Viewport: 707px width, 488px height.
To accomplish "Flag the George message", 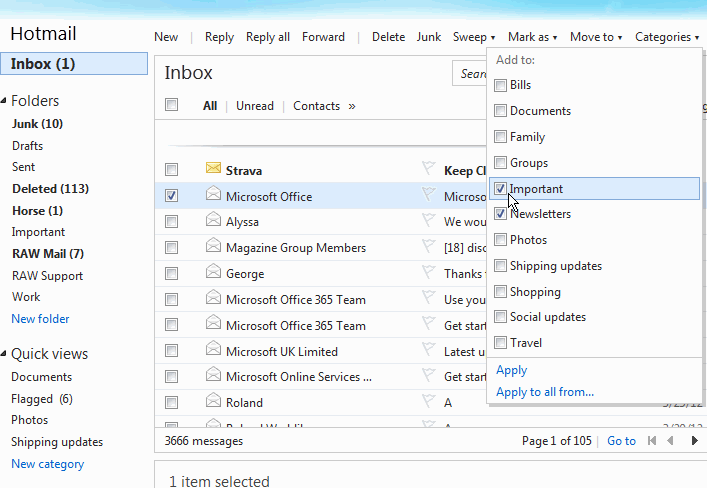I will coord(428,272).
